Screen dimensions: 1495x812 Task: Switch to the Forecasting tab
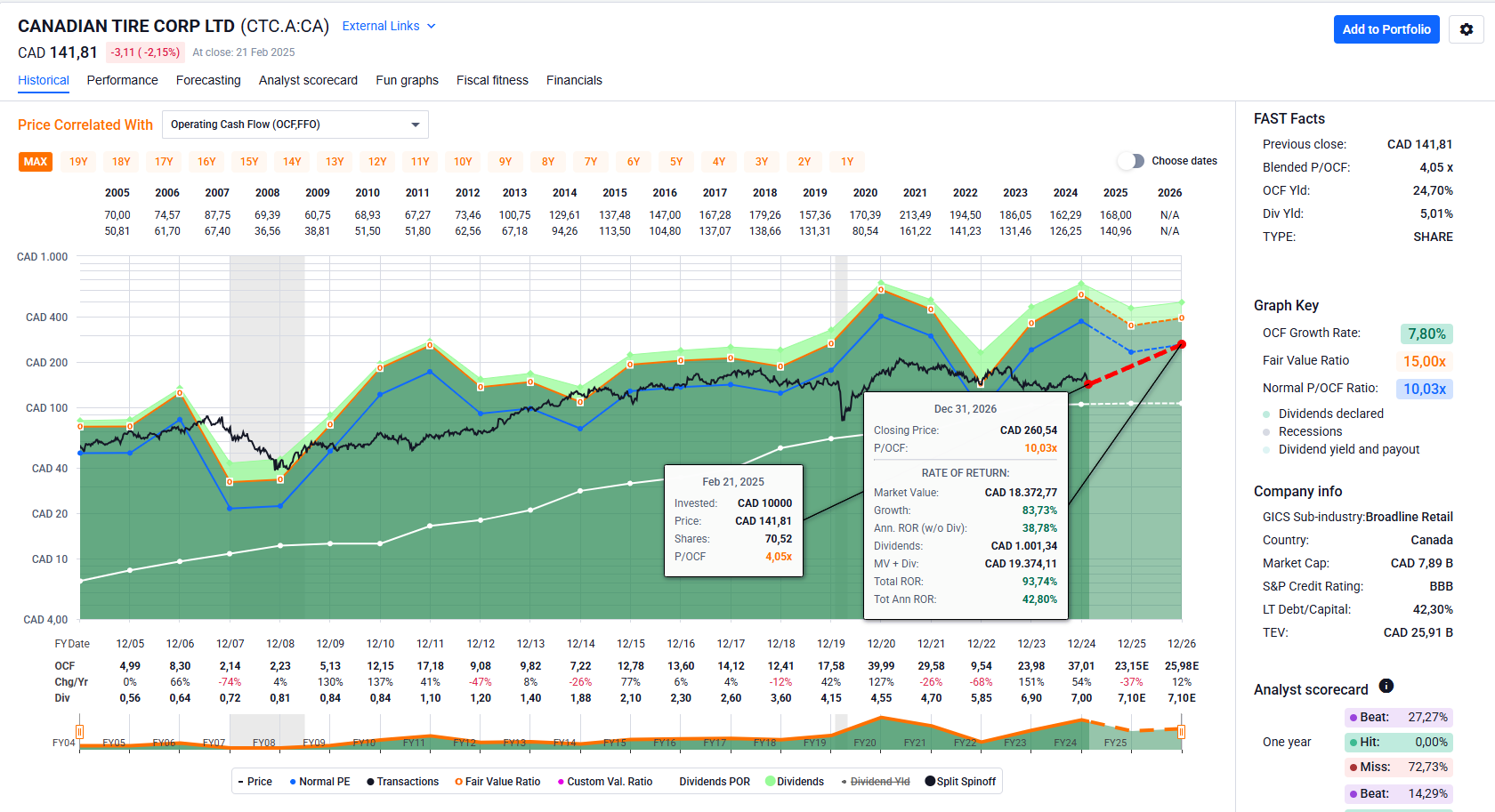tap(208, 80)
